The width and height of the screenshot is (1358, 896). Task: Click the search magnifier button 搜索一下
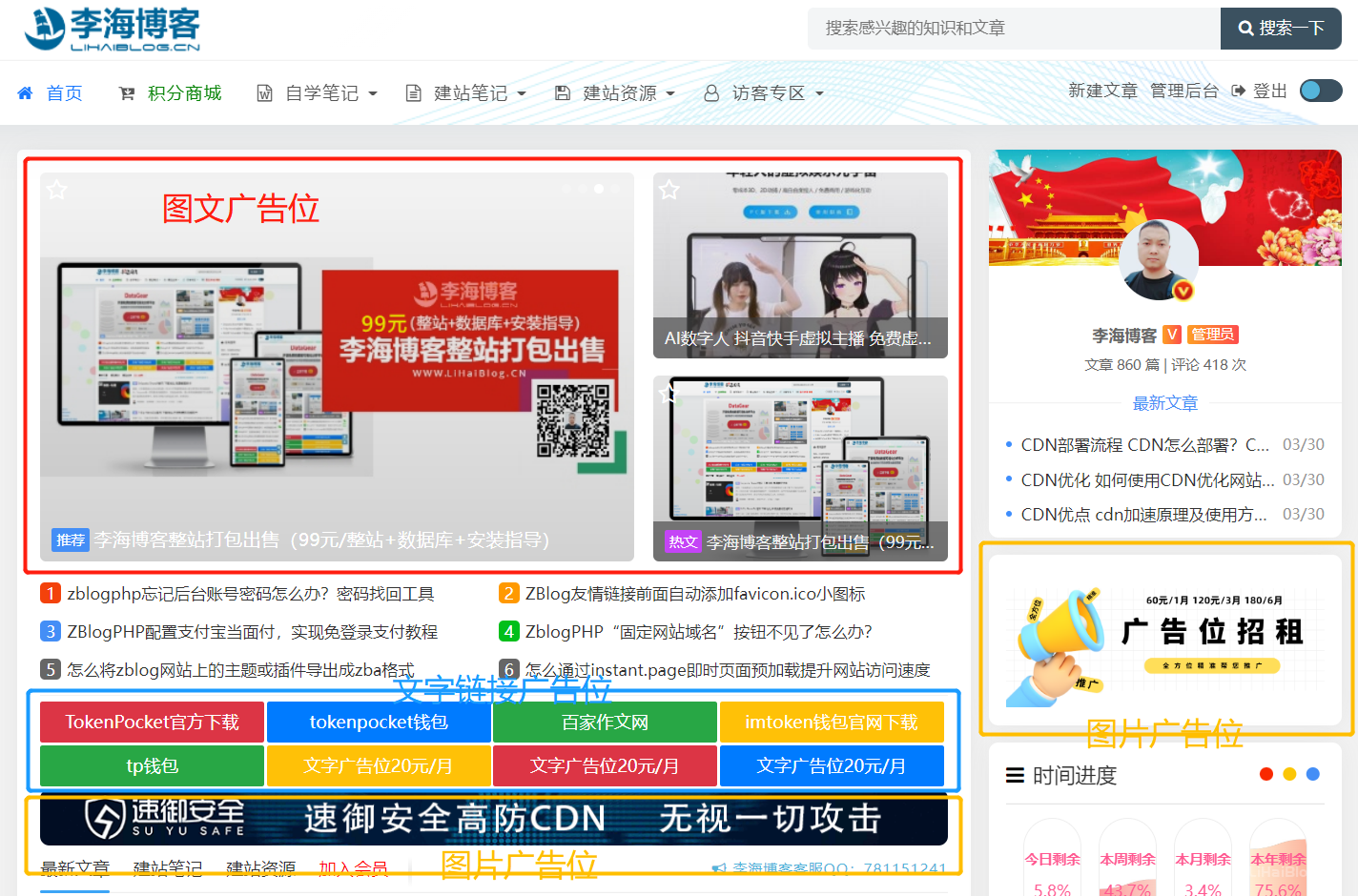(1281, 29)
